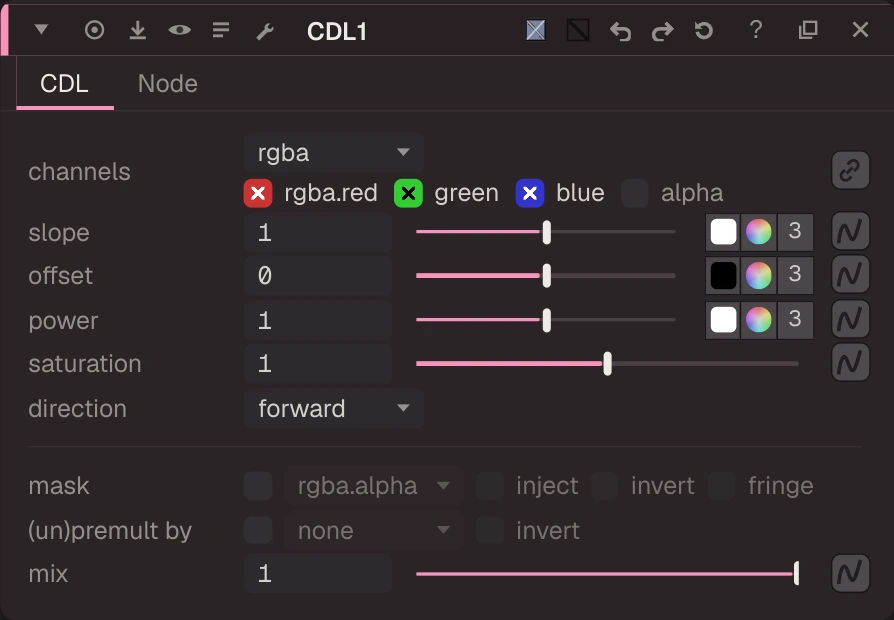
Task: Collapse the CDL1 panel with the triangle
Action: tap(41, 29)
